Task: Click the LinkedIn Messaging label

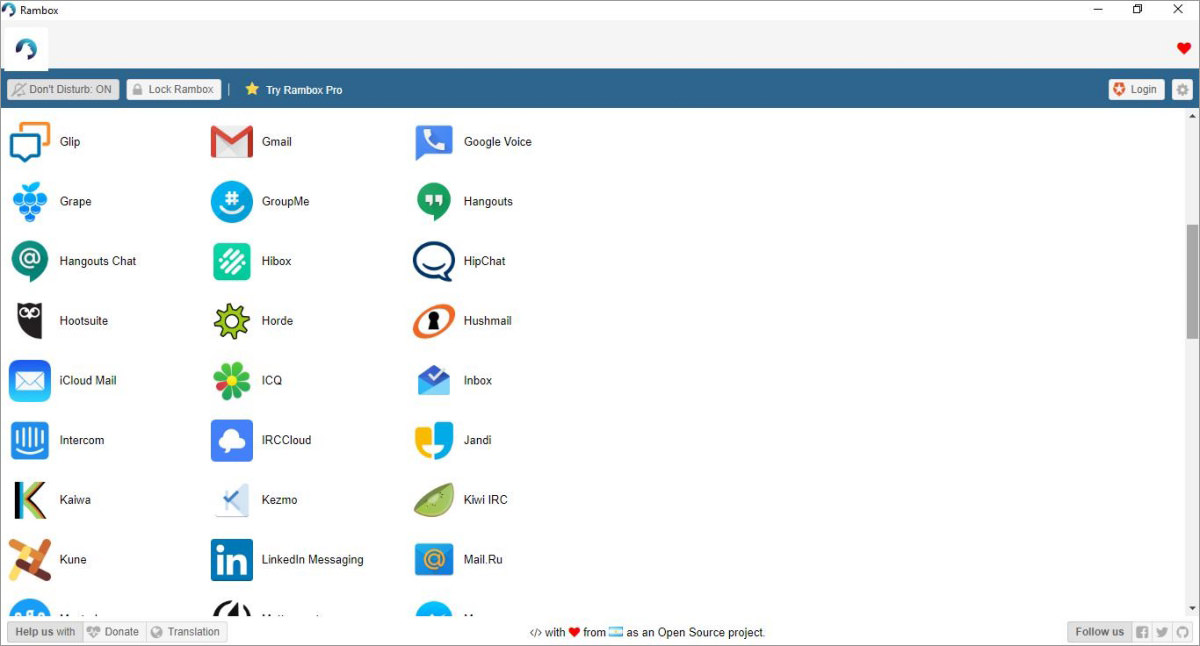Action: tap(313, 560)
